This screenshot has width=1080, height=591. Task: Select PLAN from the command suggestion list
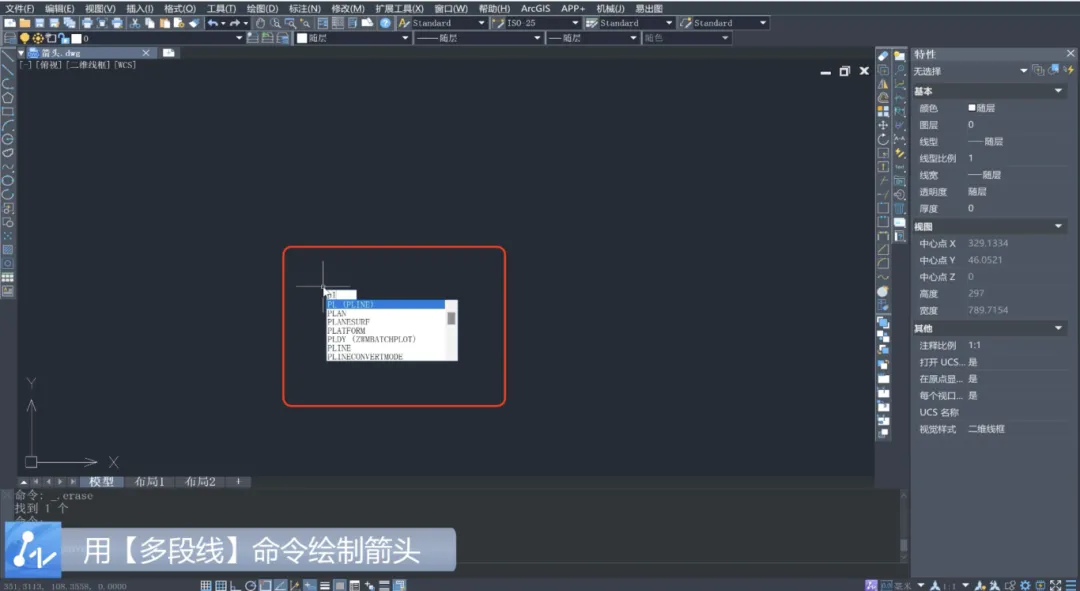pyautogui.click(x=337, y=313)
